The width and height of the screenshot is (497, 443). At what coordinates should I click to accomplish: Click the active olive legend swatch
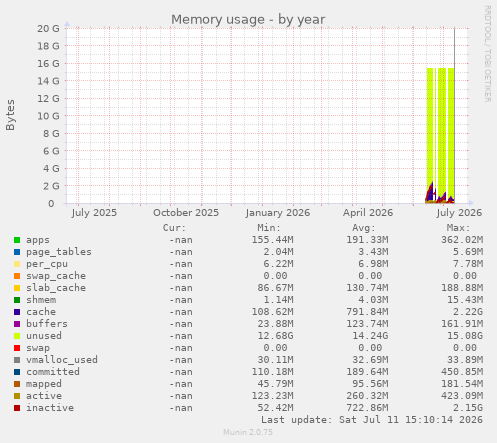17,396
